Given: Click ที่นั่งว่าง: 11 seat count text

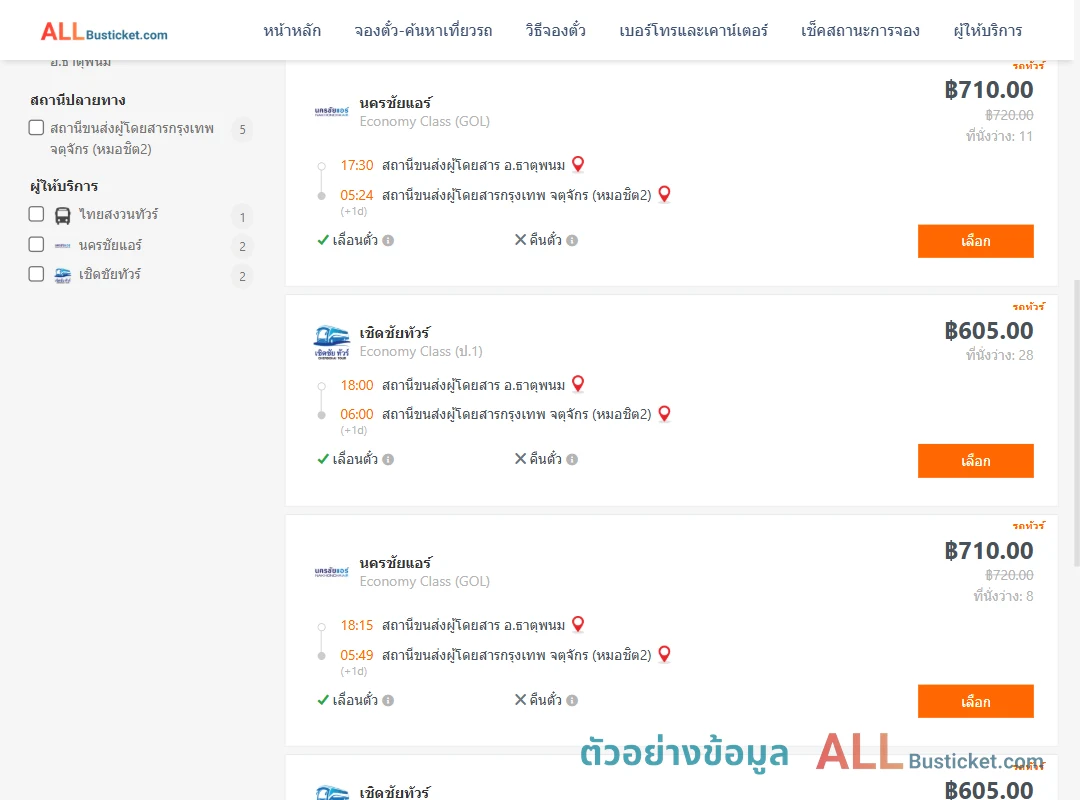Looking at the screenshot, I should coord(999,136).
